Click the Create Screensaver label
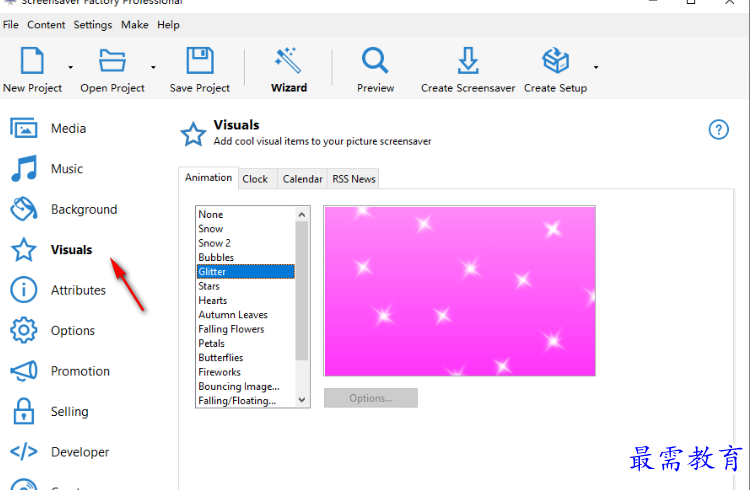This screenshot has width=751, height=490. [468, 88]
